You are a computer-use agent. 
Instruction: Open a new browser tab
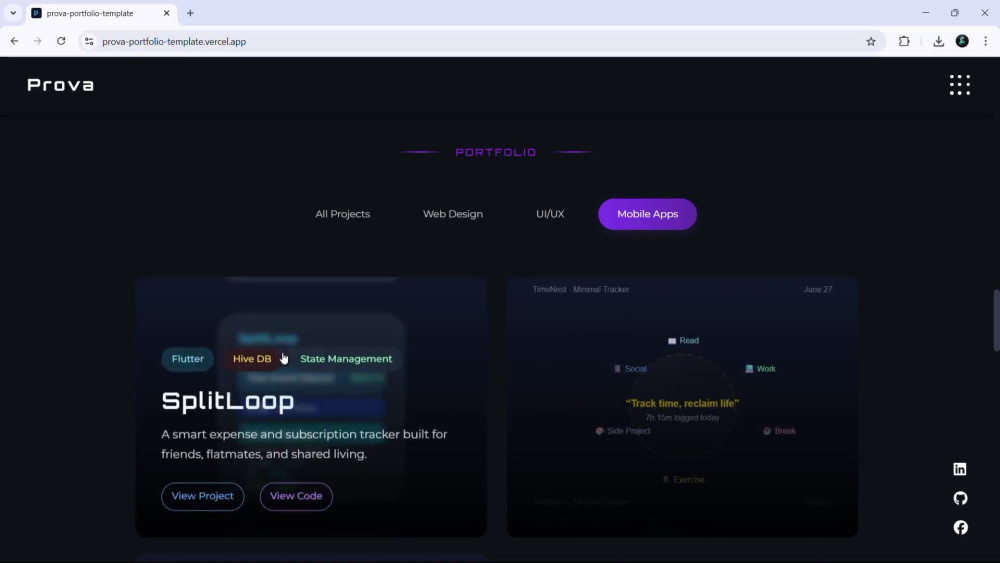coord(190,13)
